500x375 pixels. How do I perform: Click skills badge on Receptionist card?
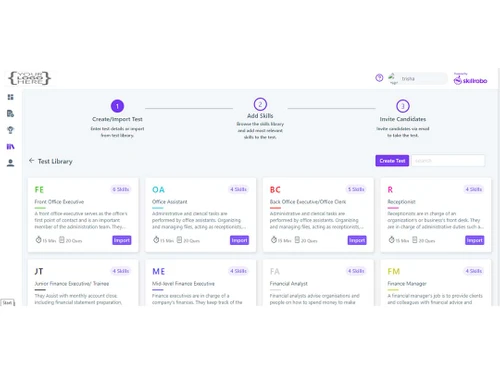coord(474,189)
